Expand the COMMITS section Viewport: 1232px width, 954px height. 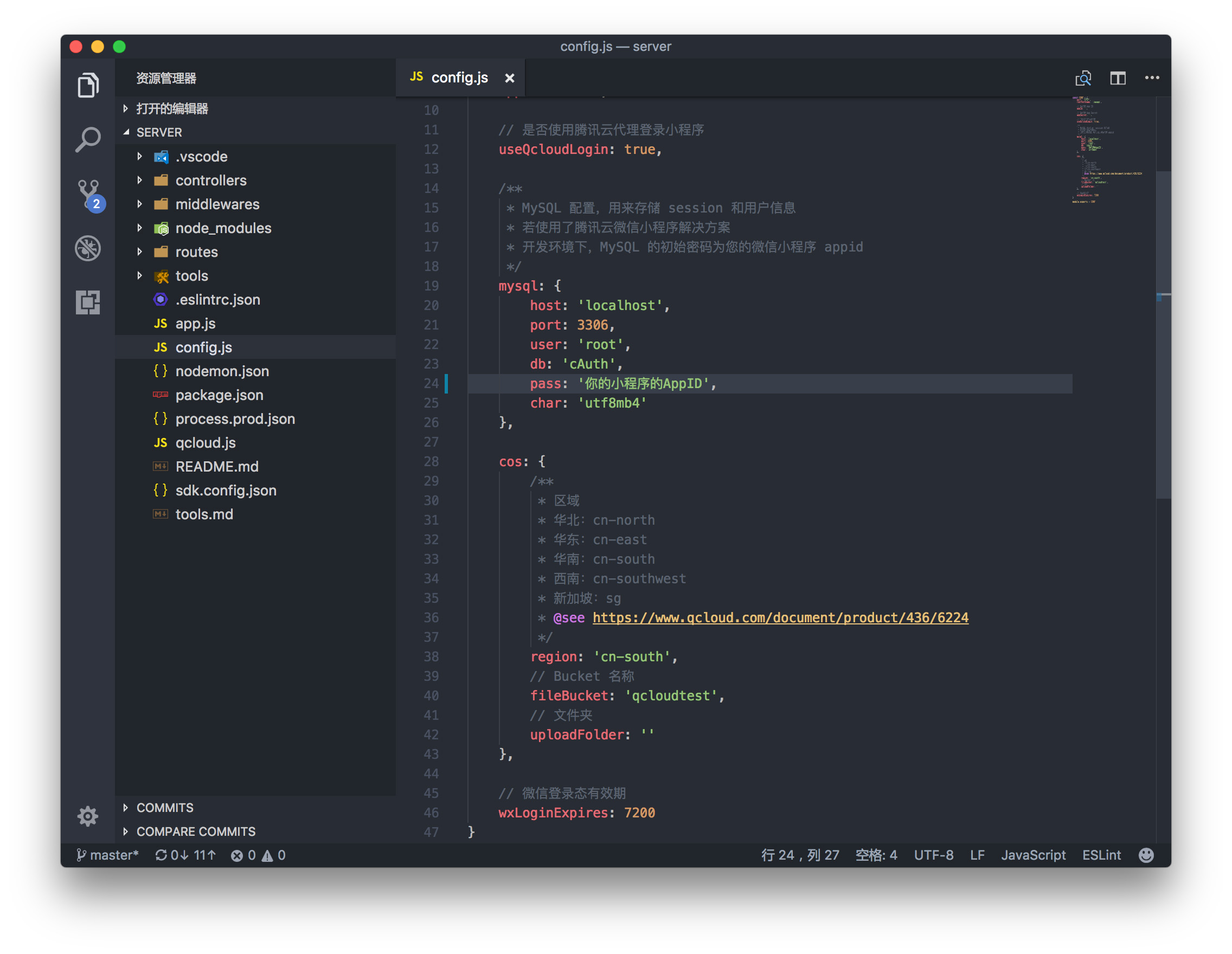click(164, 808)
